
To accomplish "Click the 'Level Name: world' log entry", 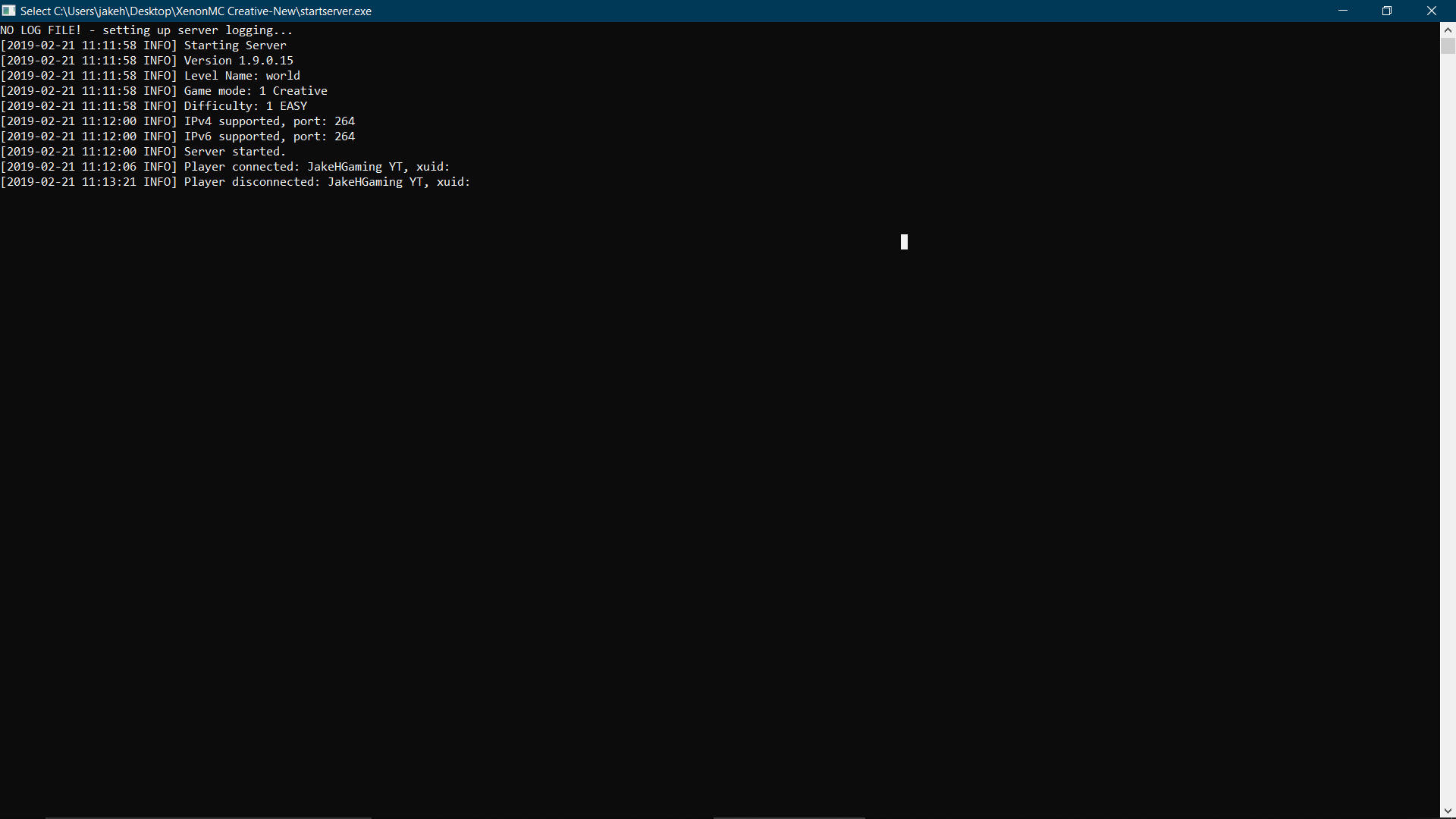I will coord(242,76).
